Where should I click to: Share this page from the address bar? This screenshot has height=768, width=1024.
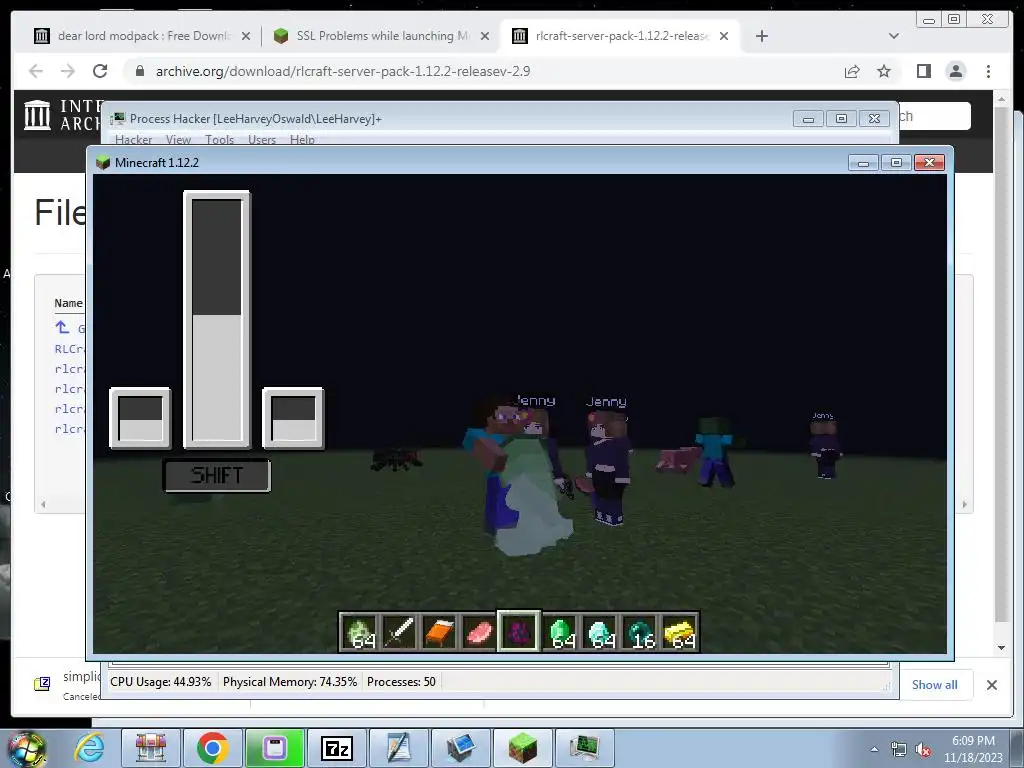(x=852, y=71)
